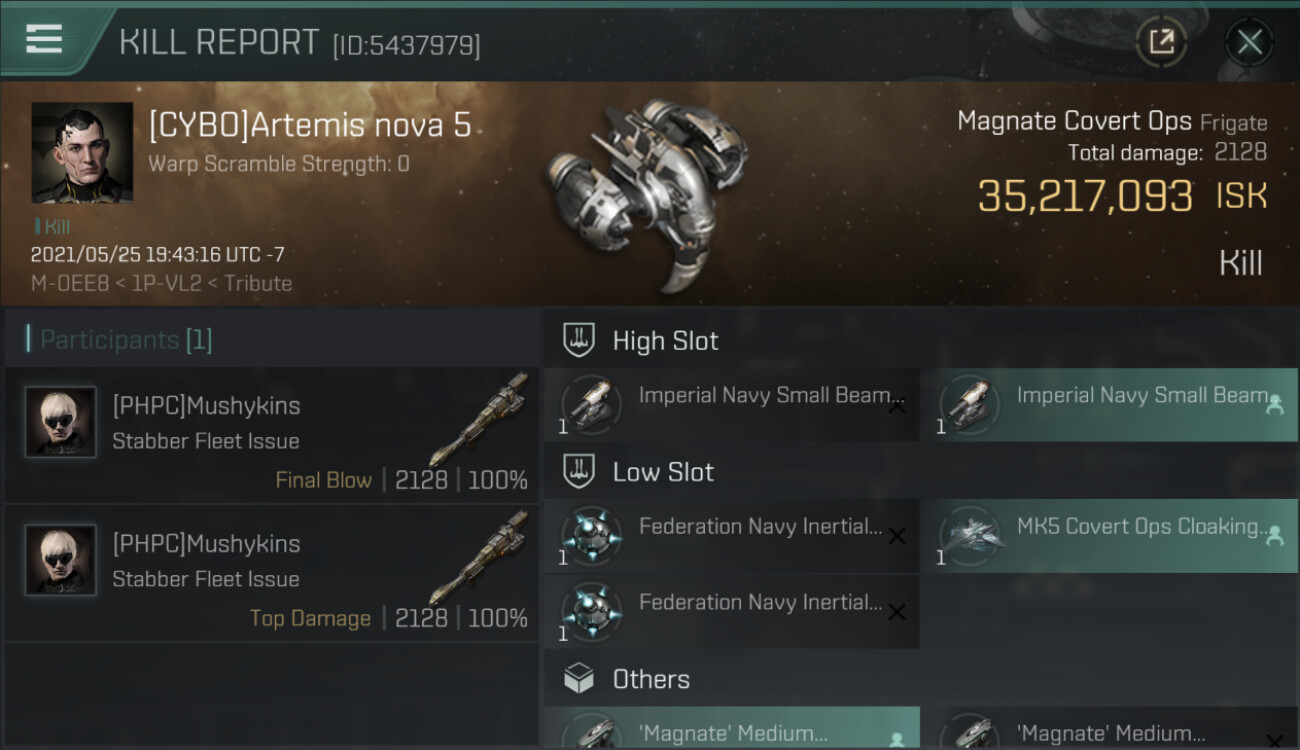Open the hamburger menu icon
This screenshot has height=750, width=1300.
pyautogui.click(x=44, y=39)
